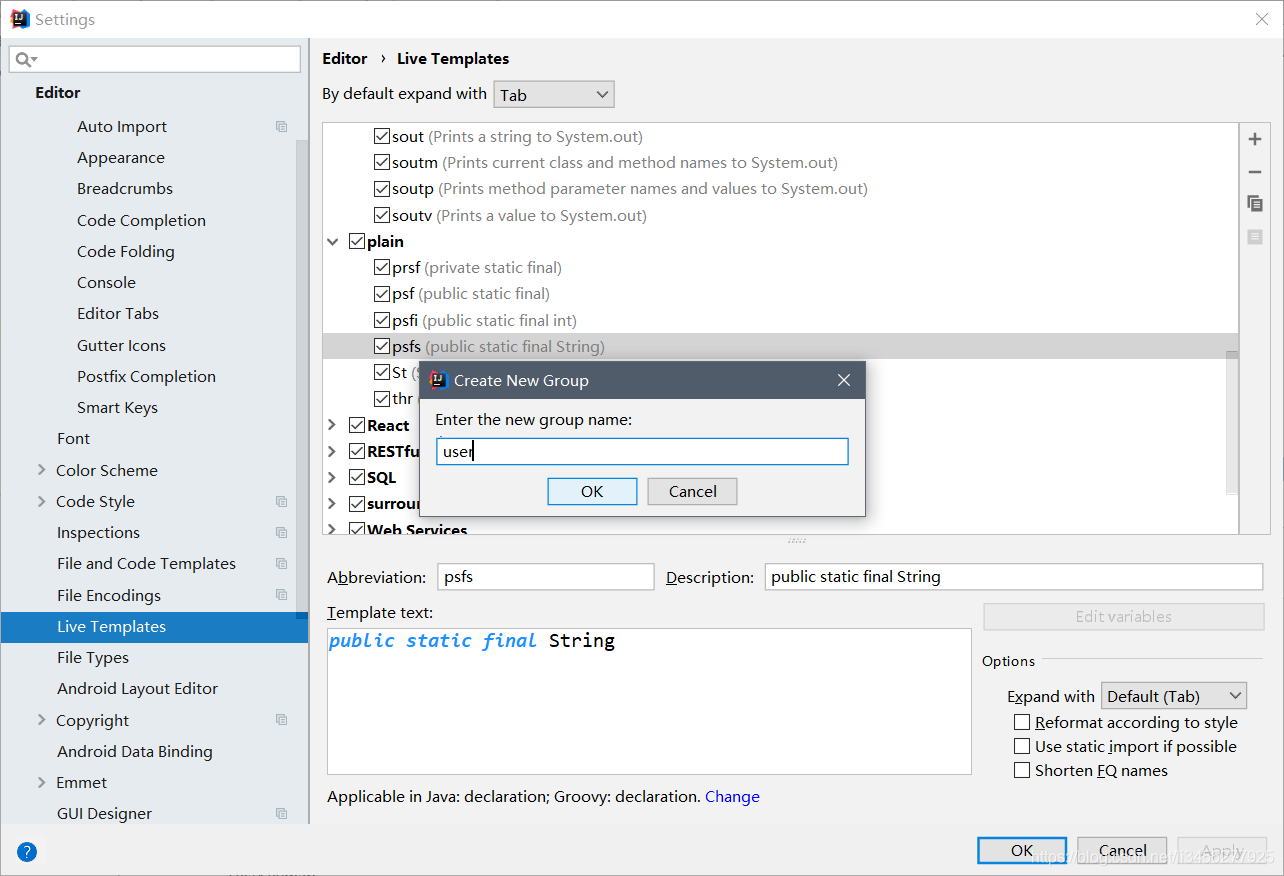Enable Reformat according to style
1284x876 pixels.
[x=1022, y=722]
